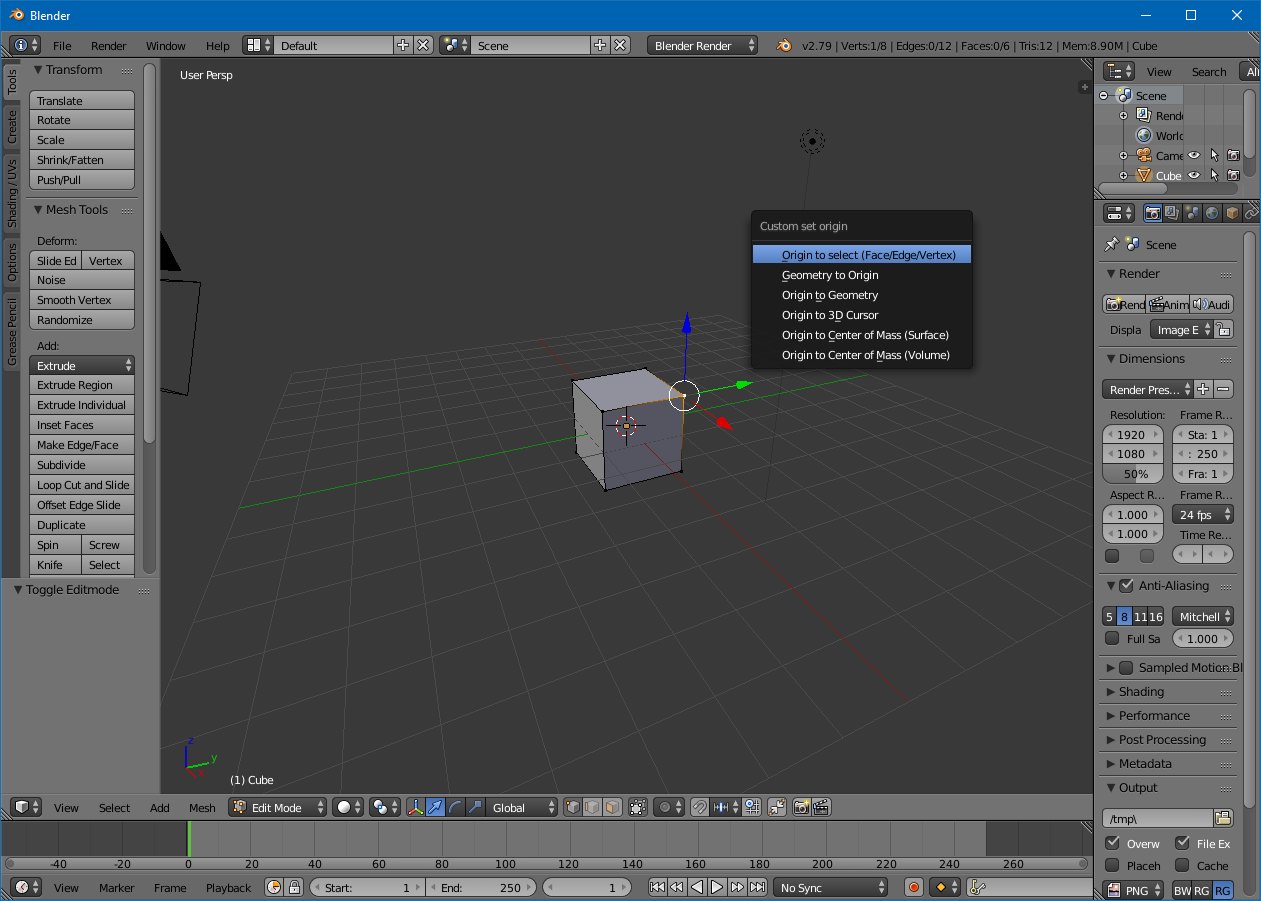Screen dimensions: 1261x901
Task: Toggle proportional editing circle icon
Action: coord(668,807)
